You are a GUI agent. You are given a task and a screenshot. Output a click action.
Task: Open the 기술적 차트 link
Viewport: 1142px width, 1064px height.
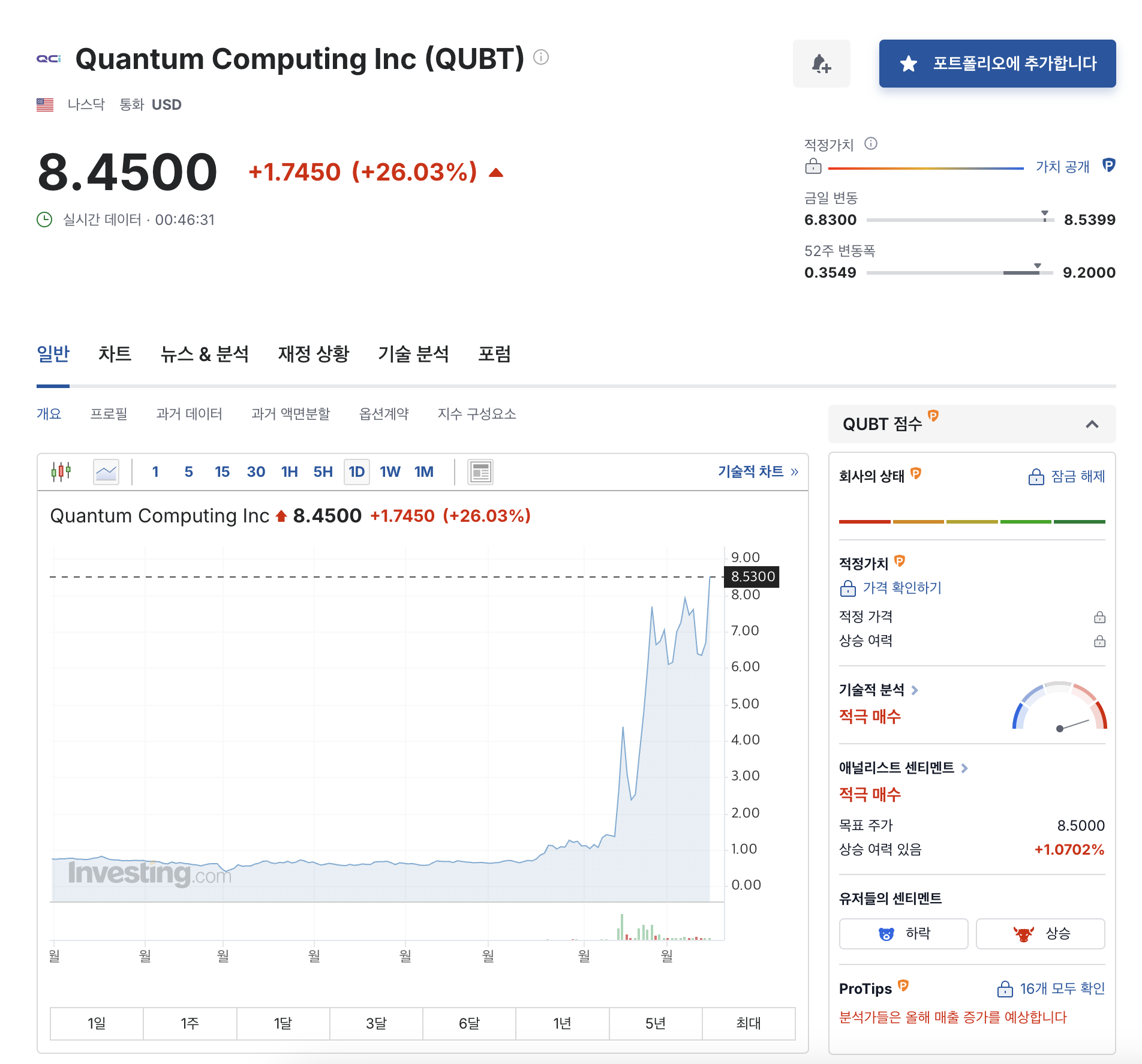(758, 471)
